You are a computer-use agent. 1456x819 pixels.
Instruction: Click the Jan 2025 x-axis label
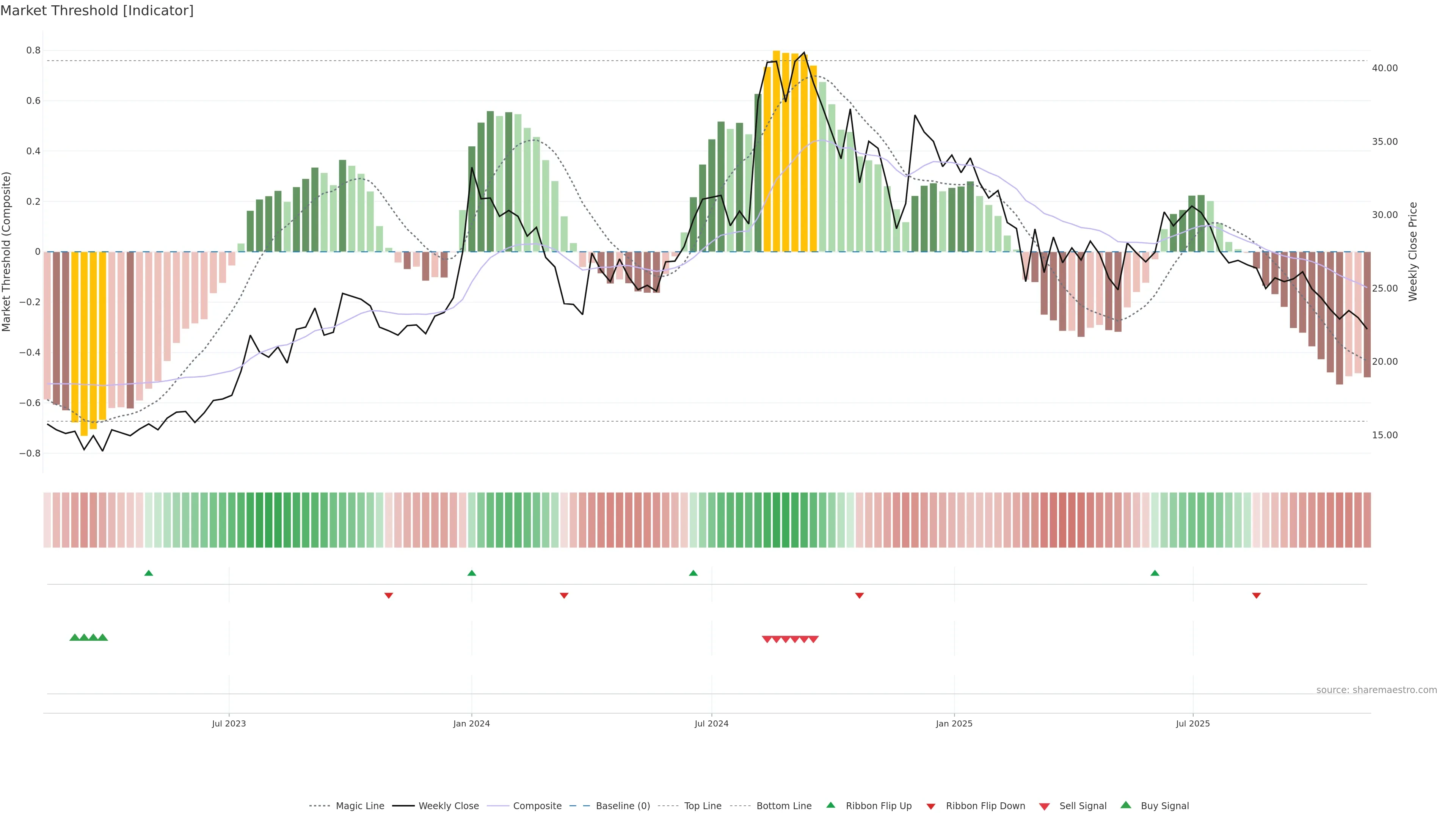pyautogui.click(x=954, y=723)
